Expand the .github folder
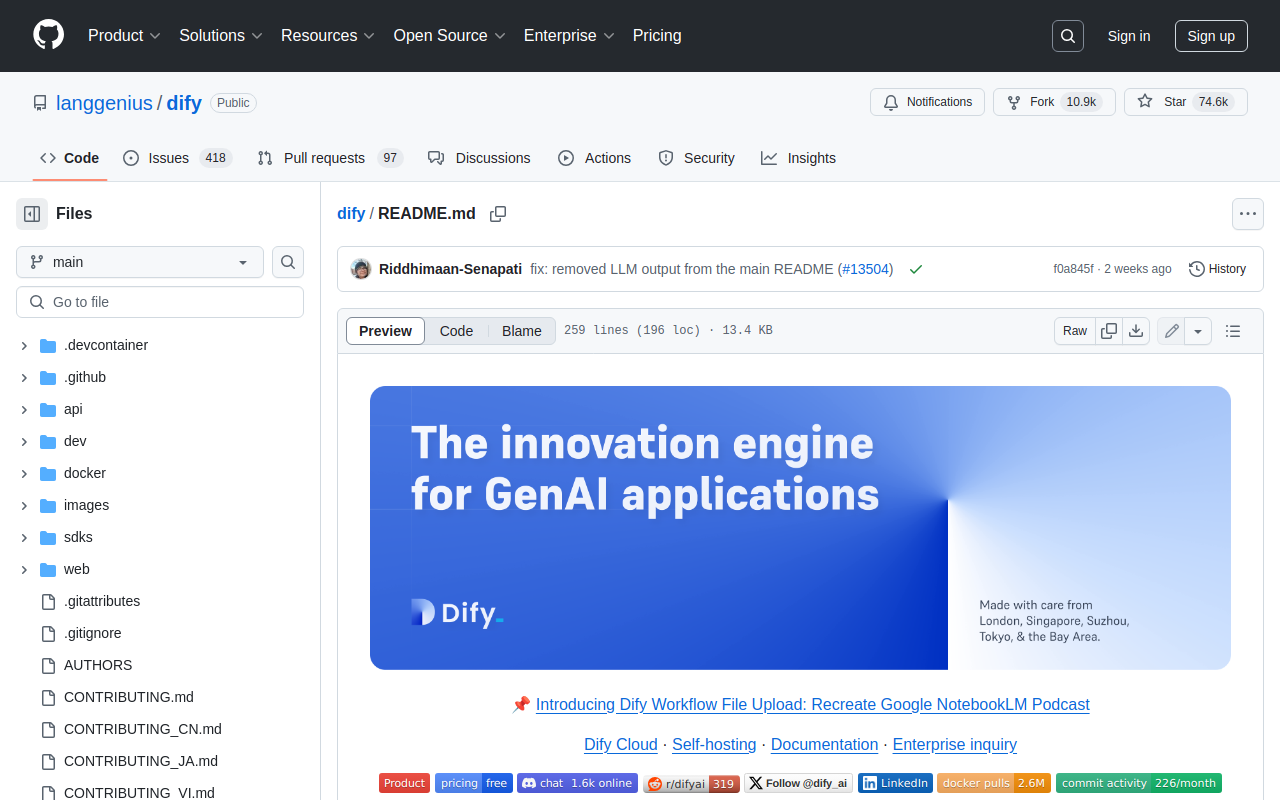The width and height of the screenshot is (1280, 800). tap(24, 377)
